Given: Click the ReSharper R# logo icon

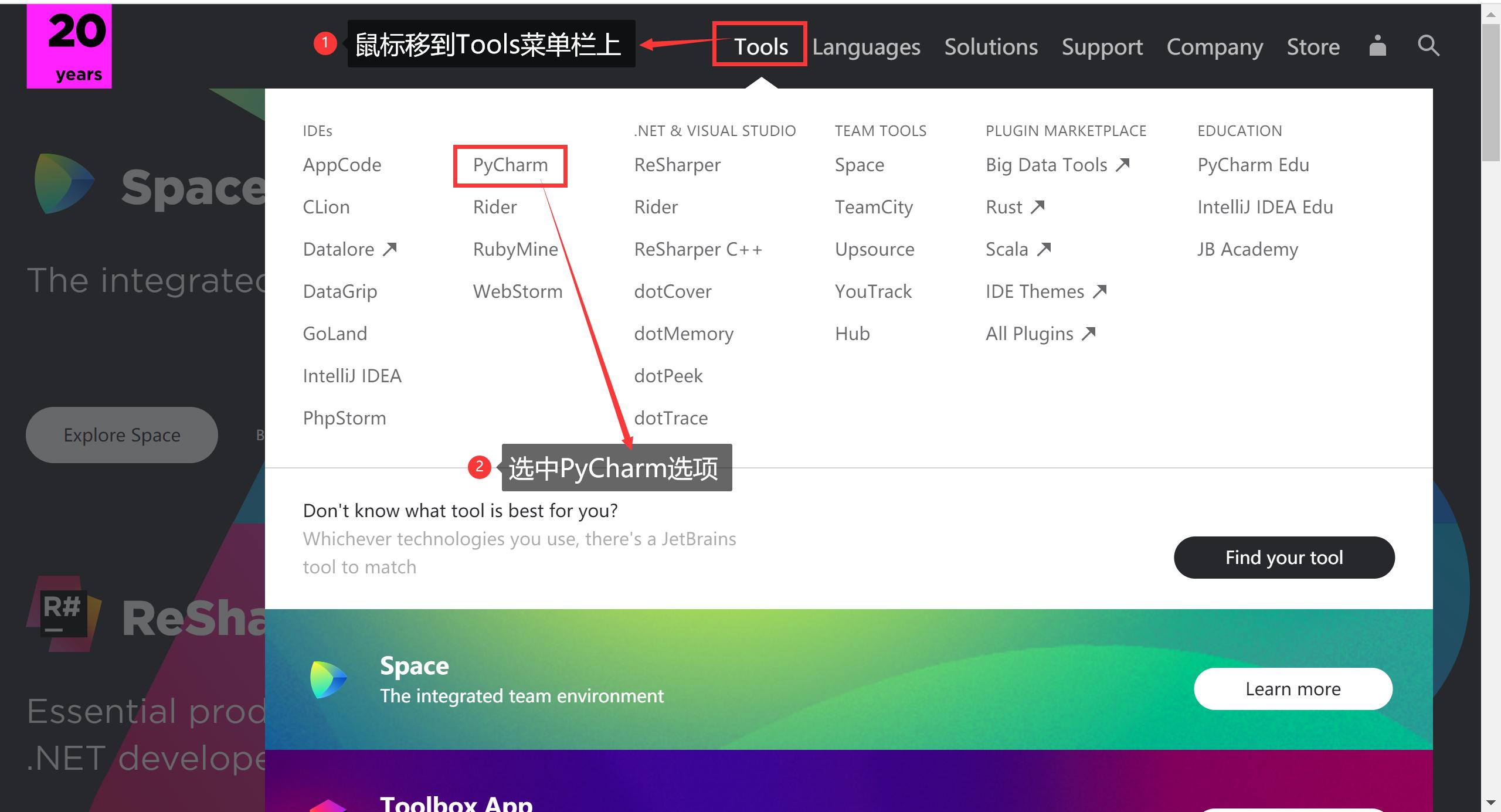Looking at the screenshot, I should click(x=63, y=614).
